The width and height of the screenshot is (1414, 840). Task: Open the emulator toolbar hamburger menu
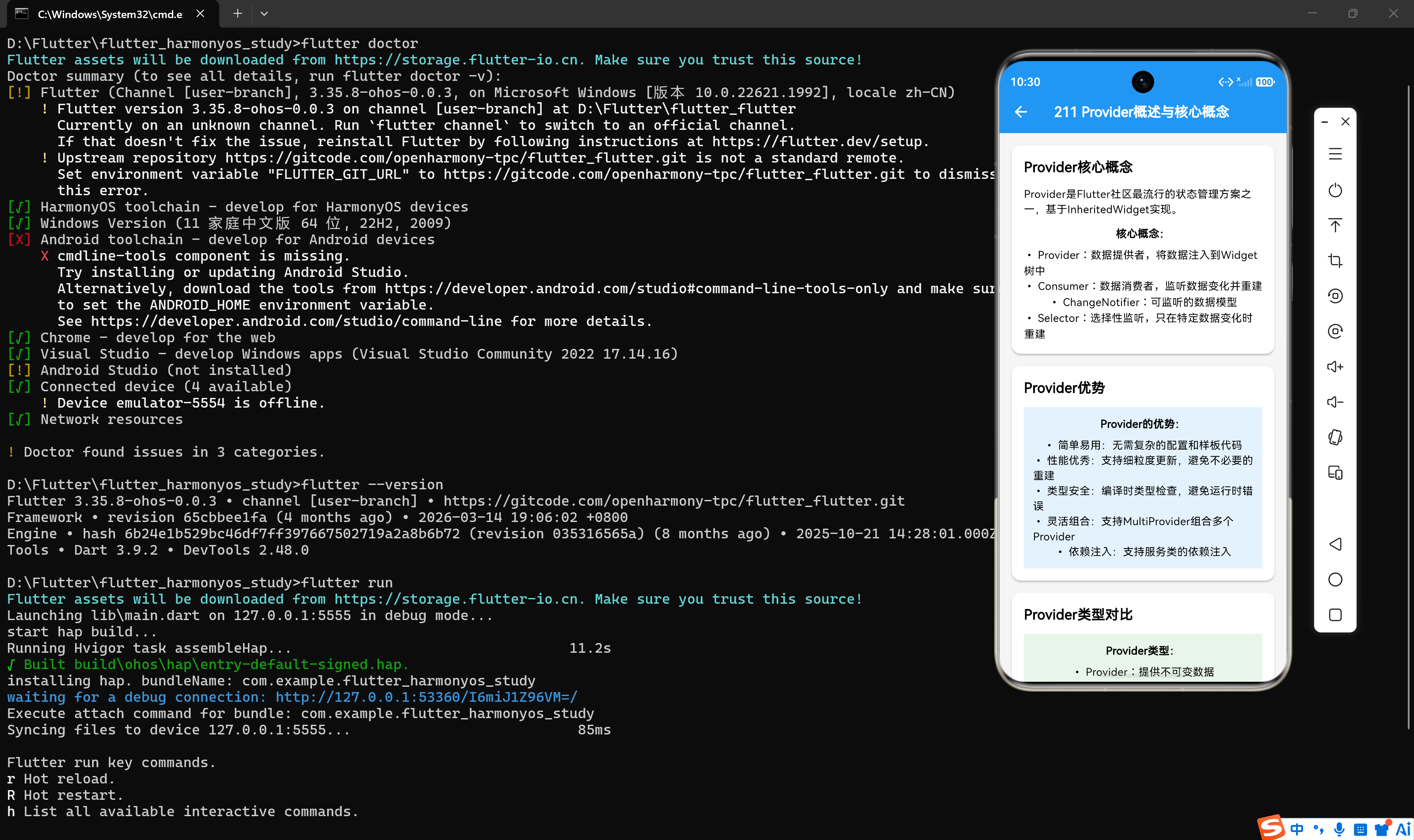tap(1335, 154)
